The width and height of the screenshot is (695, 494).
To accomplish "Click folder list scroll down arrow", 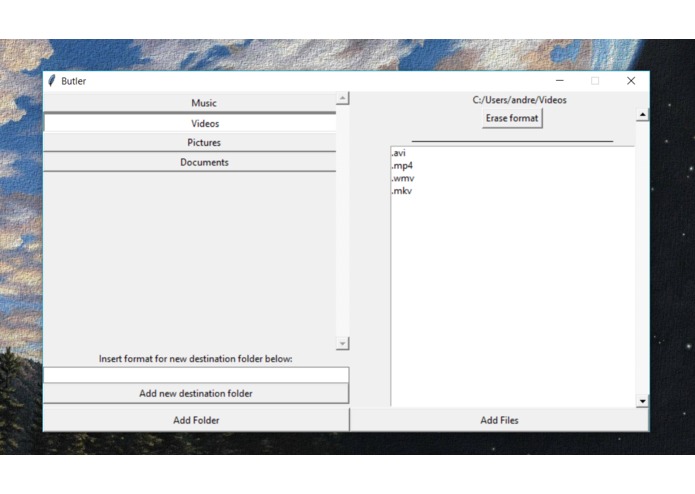I will (x=342, y=343).
